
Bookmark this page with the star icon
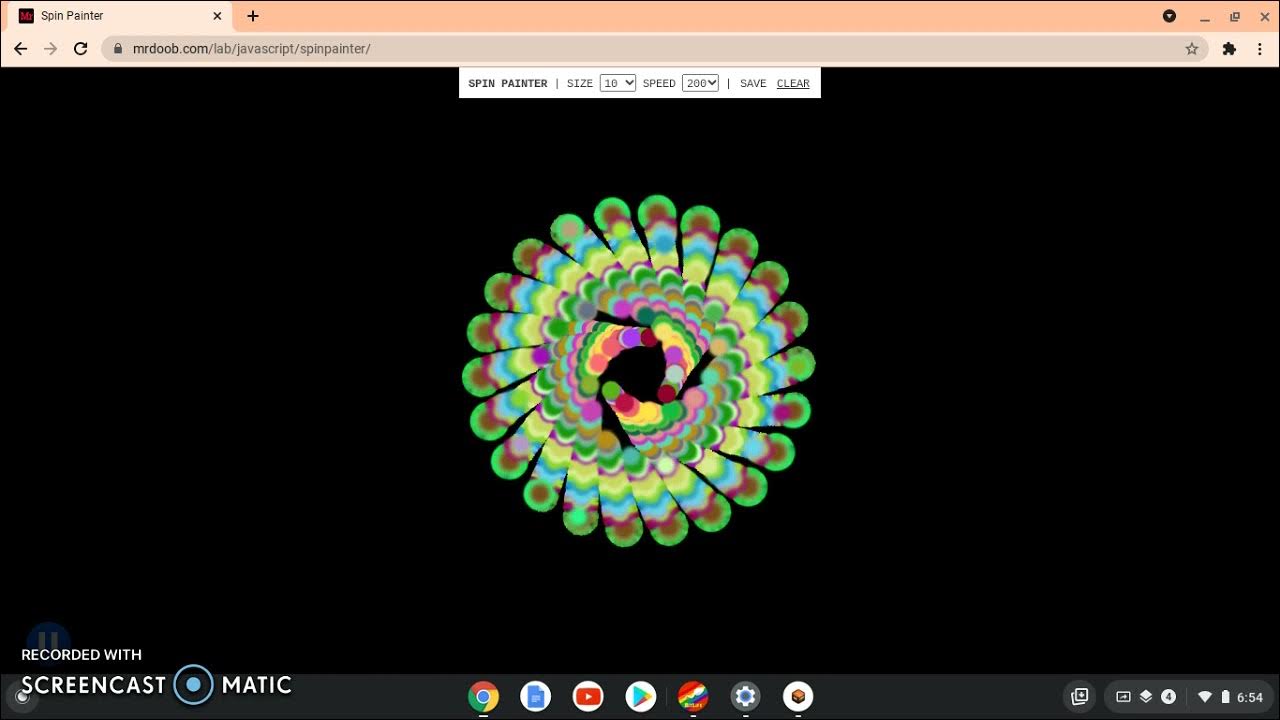point(1191,48)
